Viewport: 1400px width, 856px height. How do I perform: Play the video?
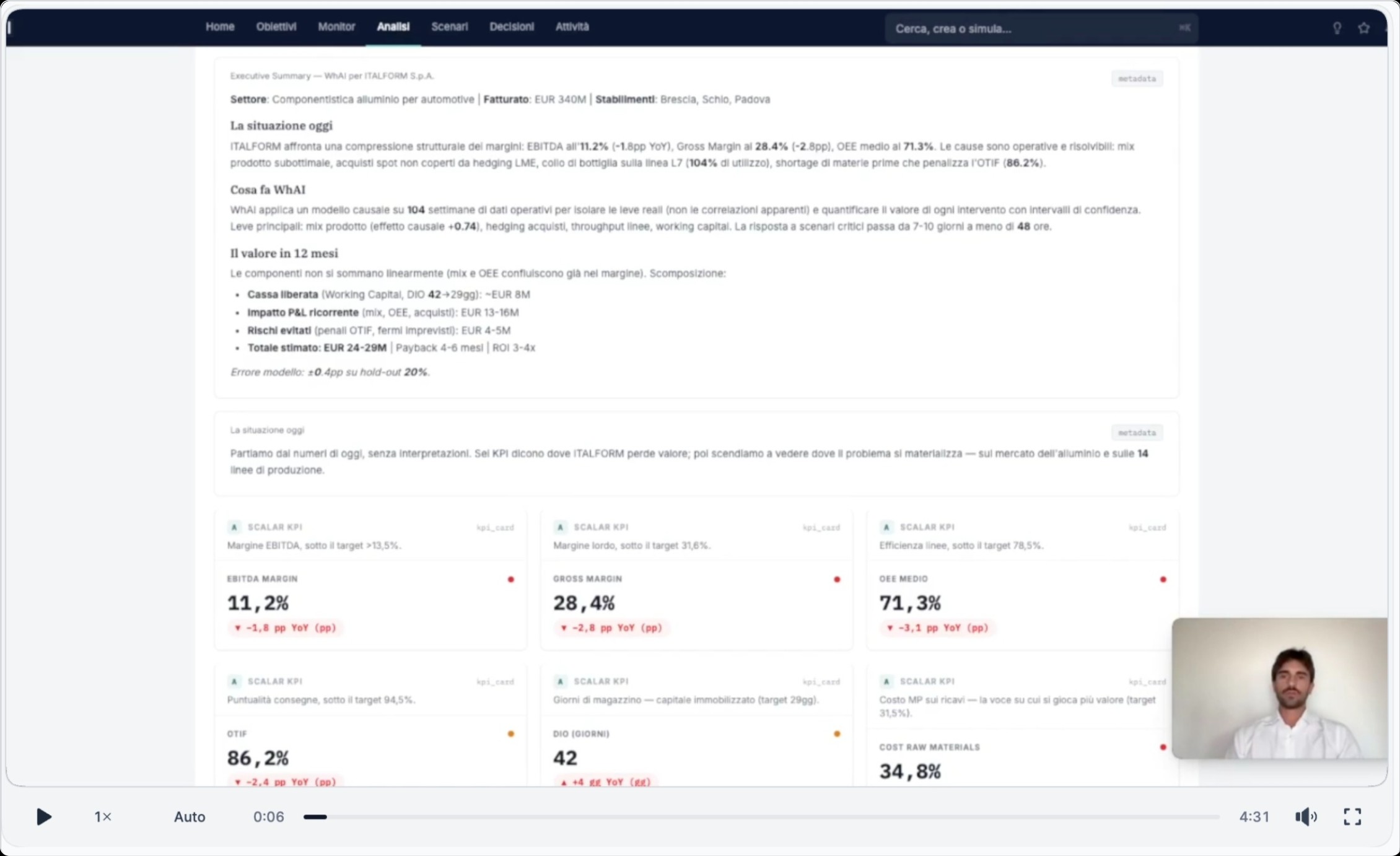click(x=43, y=816)
